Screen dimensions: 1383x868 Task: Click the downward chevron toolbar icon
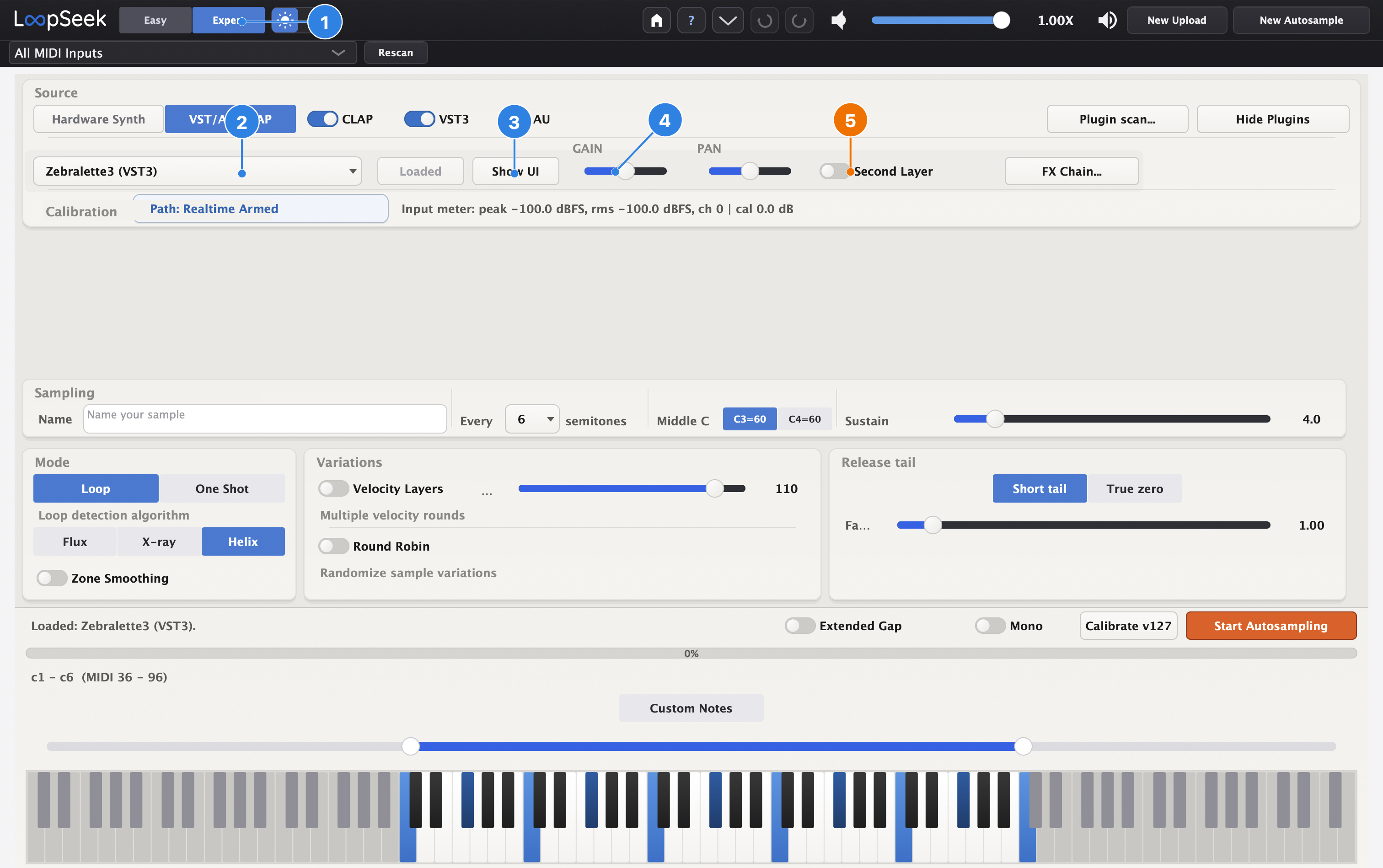click(727, 21)
